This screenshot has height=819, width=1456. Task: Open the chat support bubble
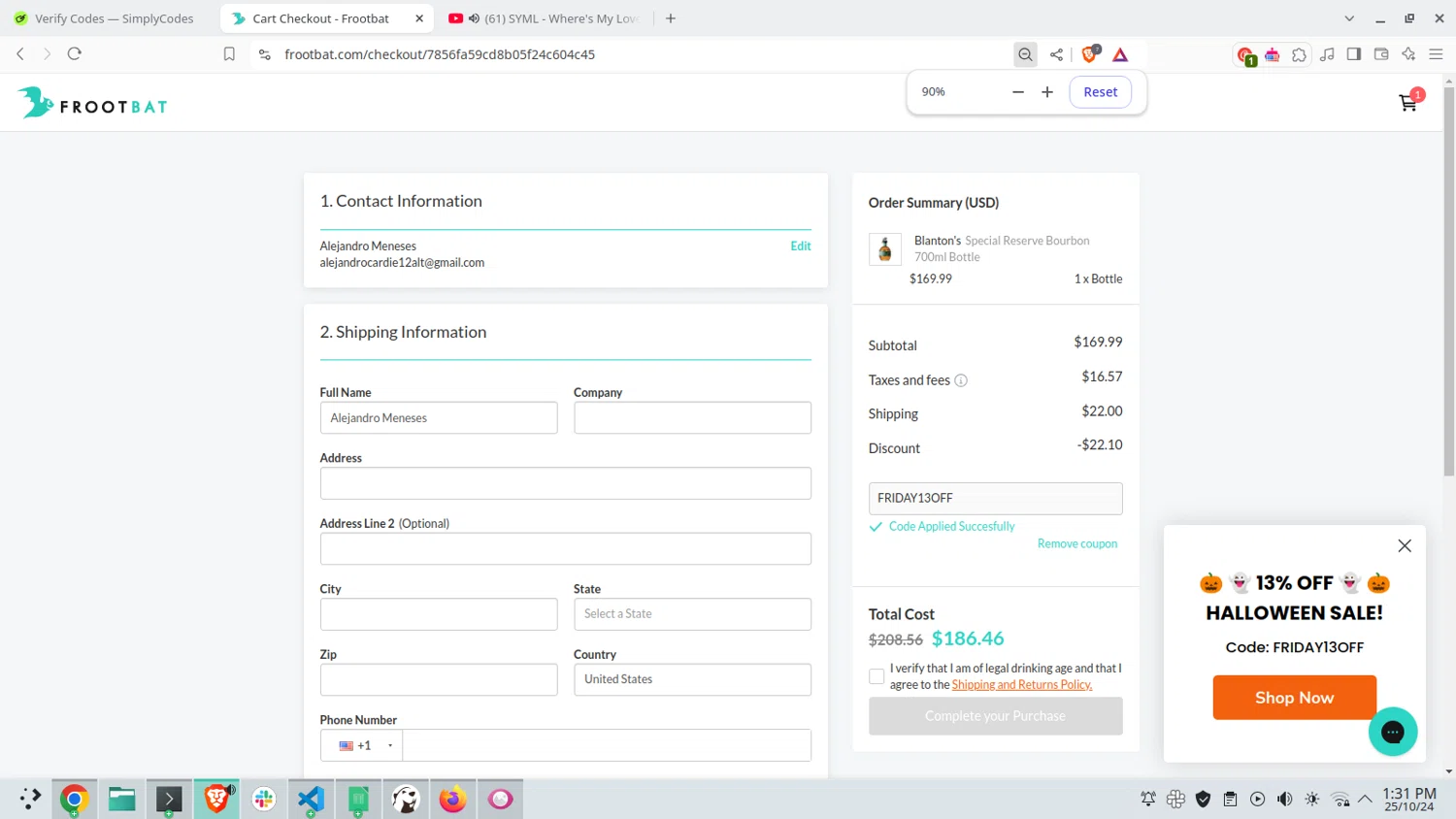pos(1393,732)
